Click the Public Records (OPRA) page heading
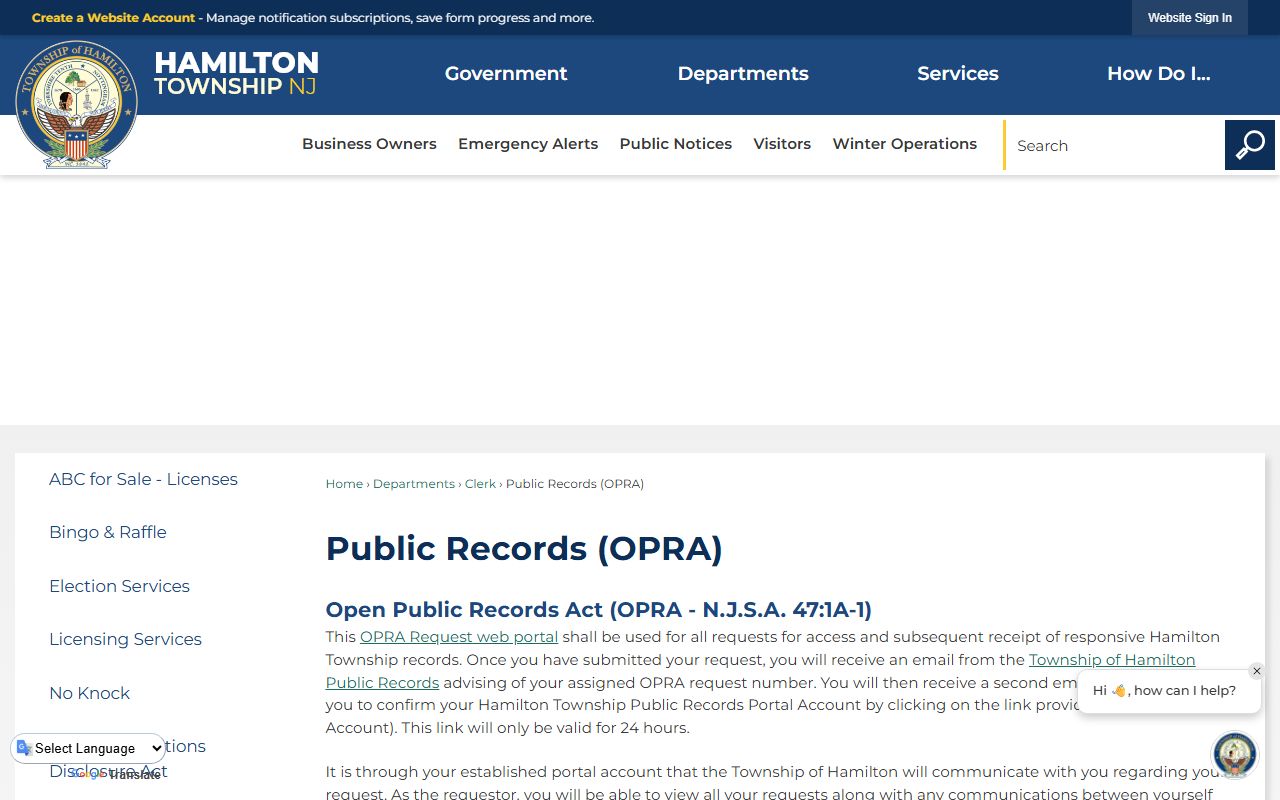 [x=524, y=548]
